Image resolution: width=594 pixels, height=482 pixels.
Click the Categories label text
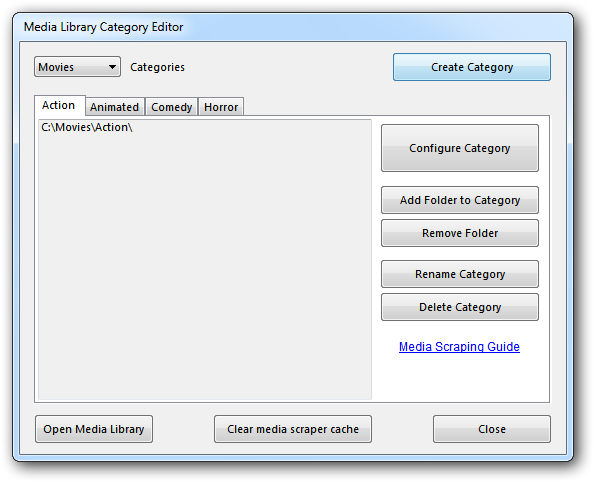[x=157, y=67]
